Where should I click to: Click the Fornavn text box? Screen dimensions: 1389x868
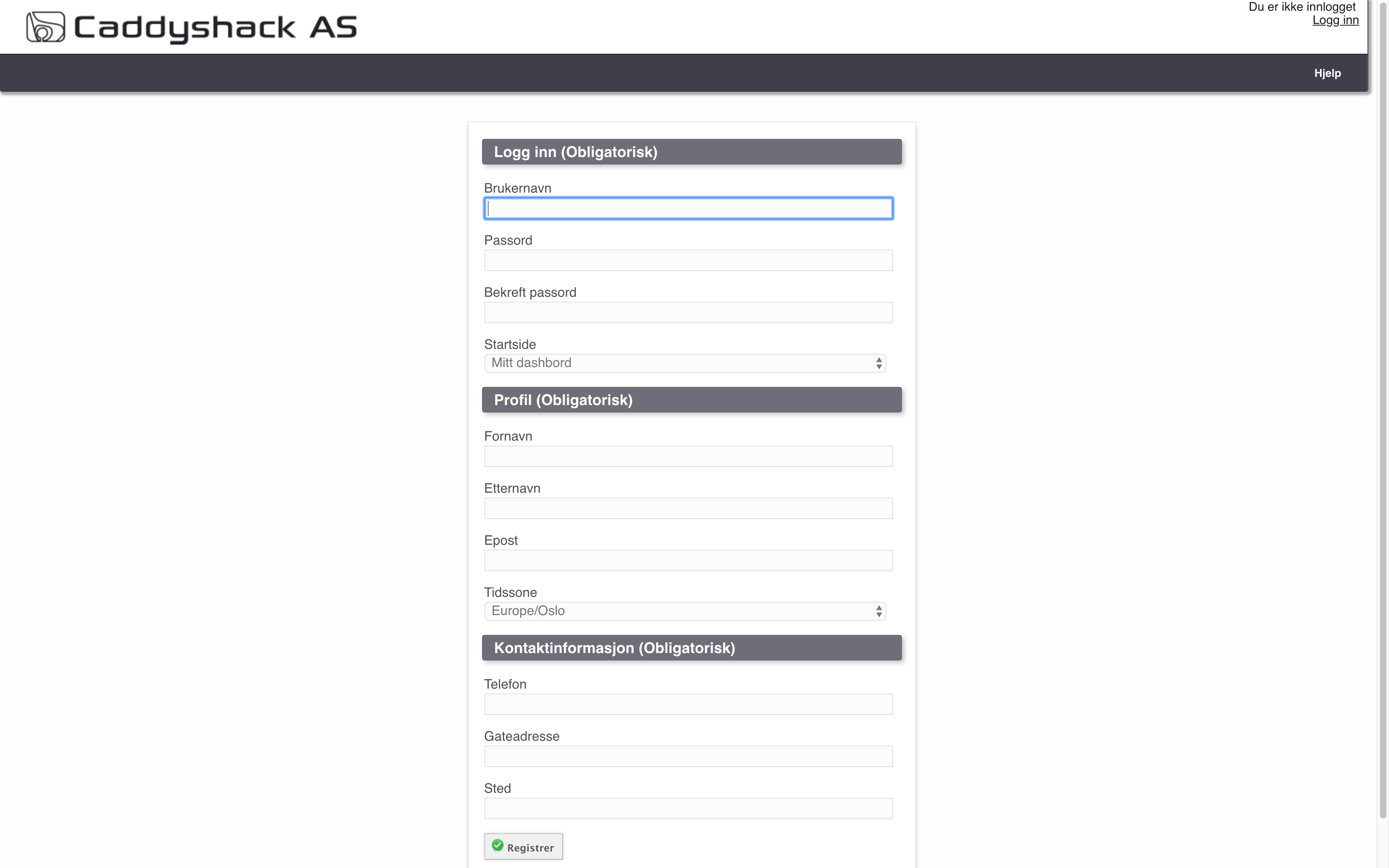coord(688,456)
